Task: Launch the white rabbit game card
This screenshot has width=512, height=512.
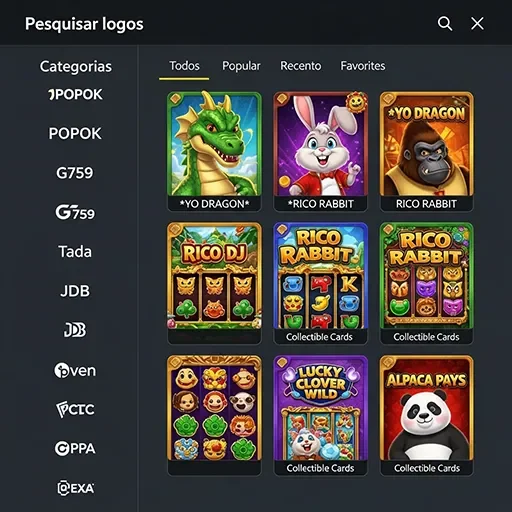Action: (320, 152)
